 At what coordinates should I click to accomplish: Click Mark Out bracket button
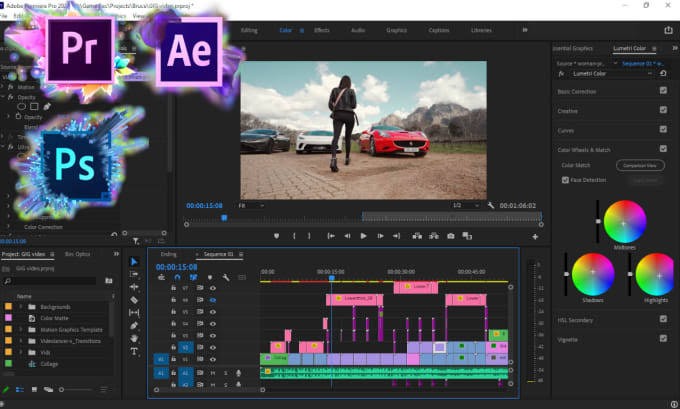309,236
